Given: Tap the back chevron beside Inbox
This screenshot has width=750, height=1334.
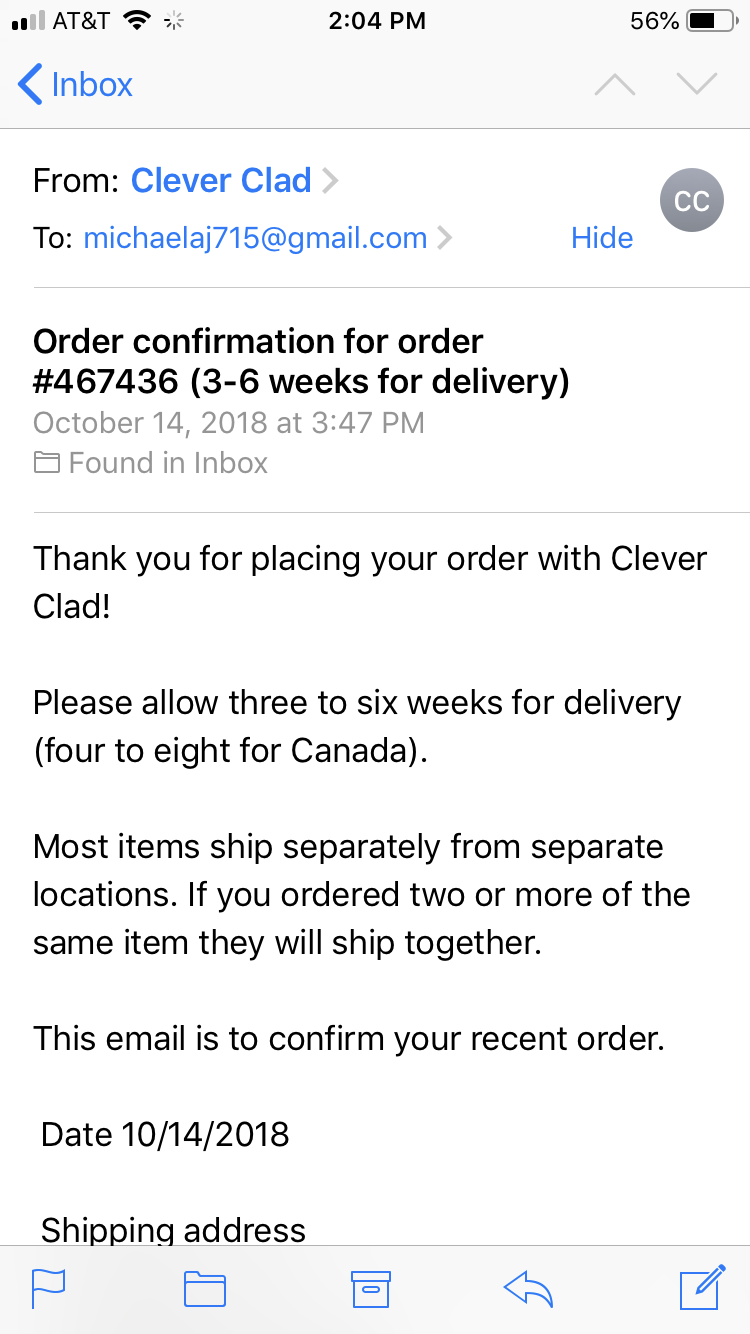Looking at the screenshot, I should click(x=30, y=85).
